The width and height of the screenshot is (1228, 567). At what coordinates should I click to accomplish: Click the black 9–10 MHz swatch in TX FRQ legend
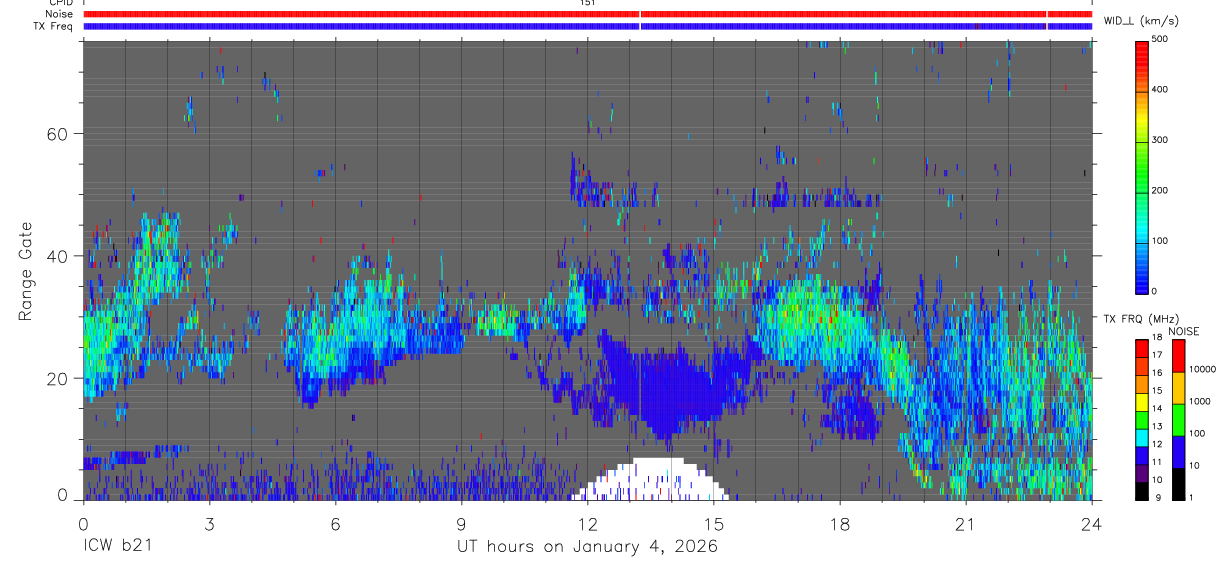(1142, 491)
